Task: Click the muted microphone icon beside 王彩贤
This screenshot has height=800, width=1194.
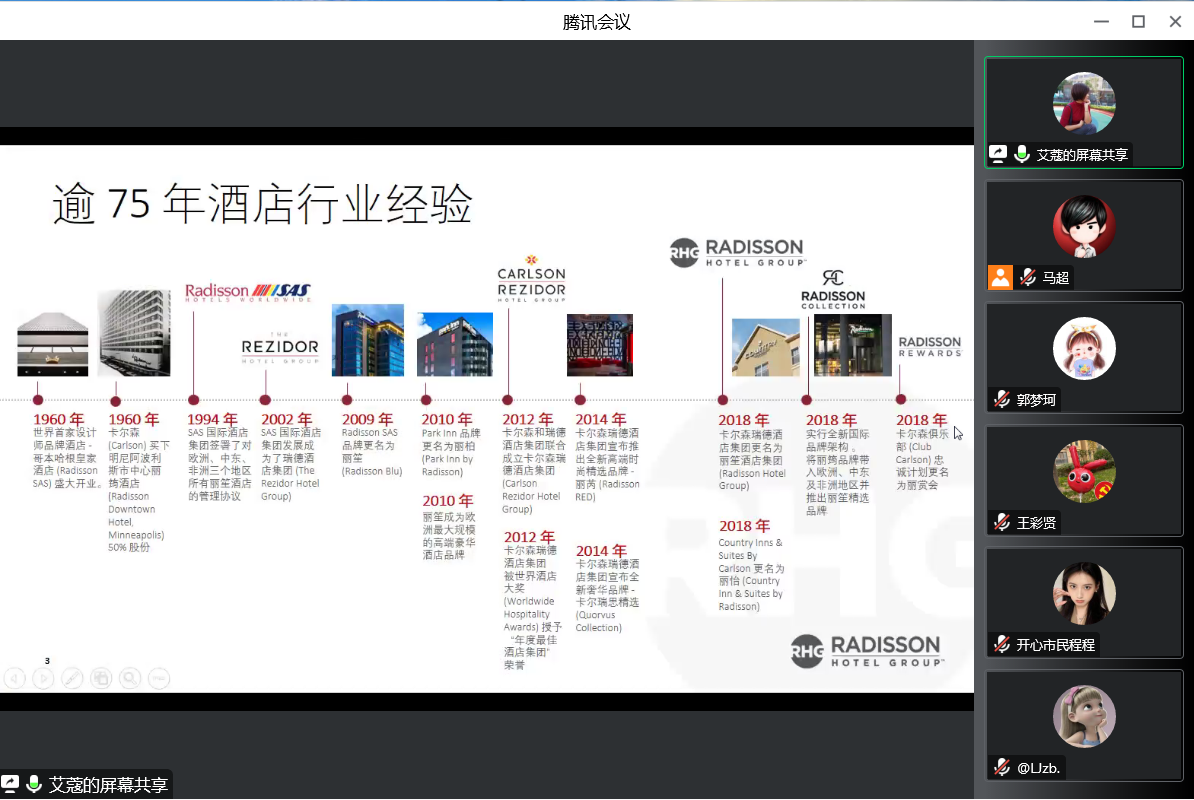Action: coord(1001,522)
